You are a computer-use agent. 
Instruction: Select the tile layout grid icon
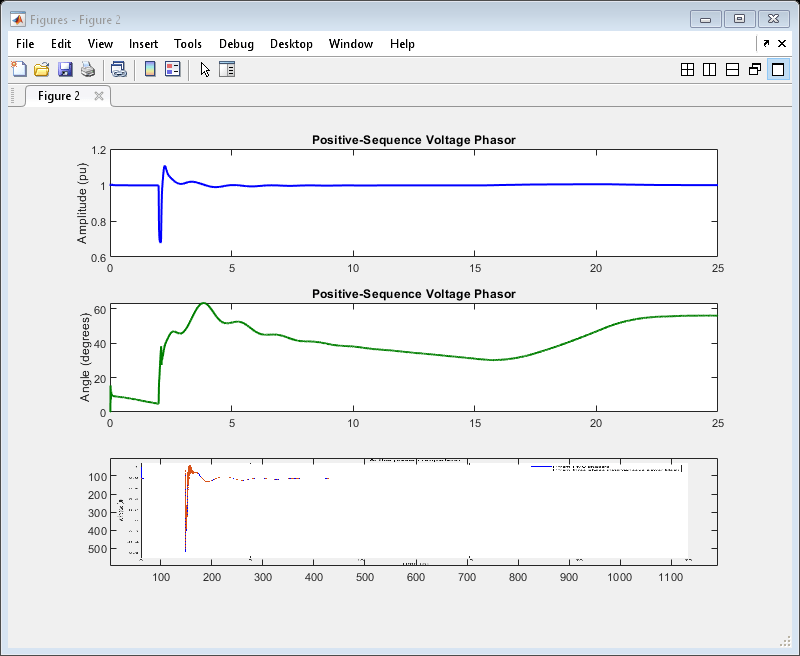[687, 69]
